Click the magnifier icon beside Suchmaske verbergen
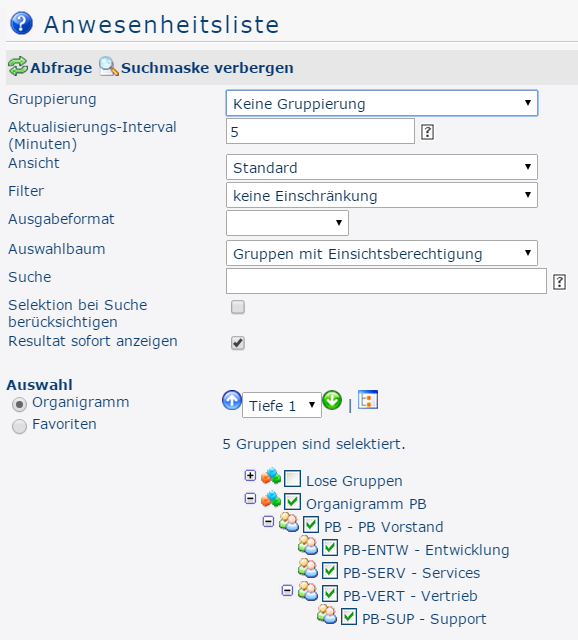 tap(109, 67)
